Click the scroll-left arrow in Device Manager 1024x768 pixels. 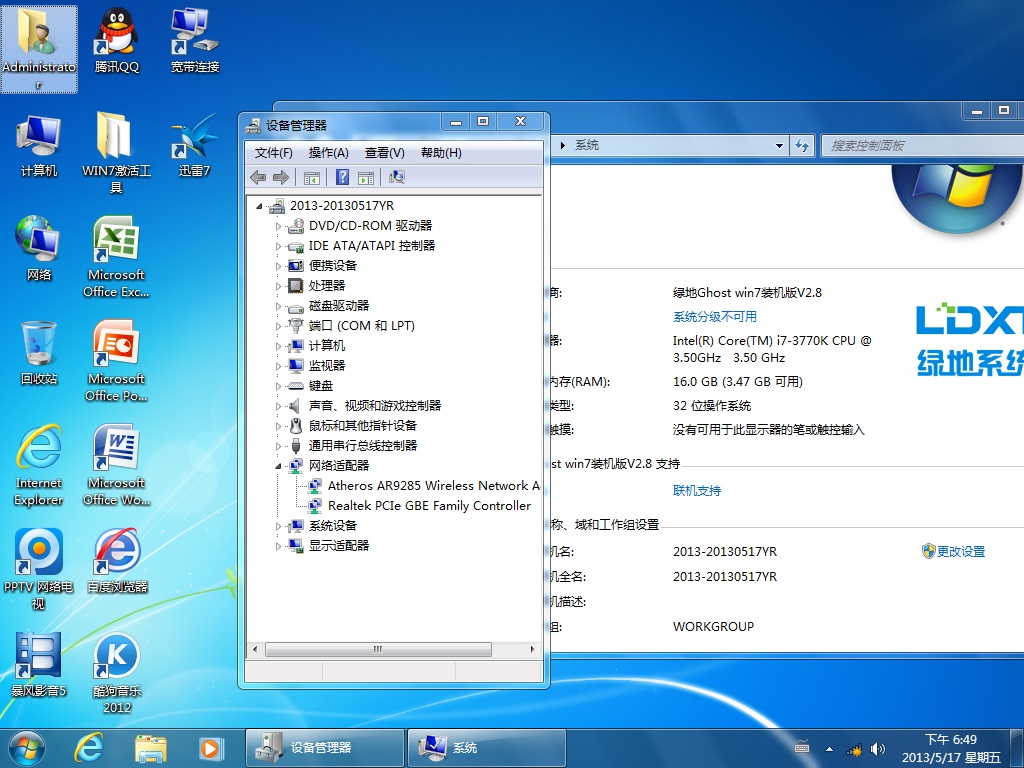coord(255,649)
